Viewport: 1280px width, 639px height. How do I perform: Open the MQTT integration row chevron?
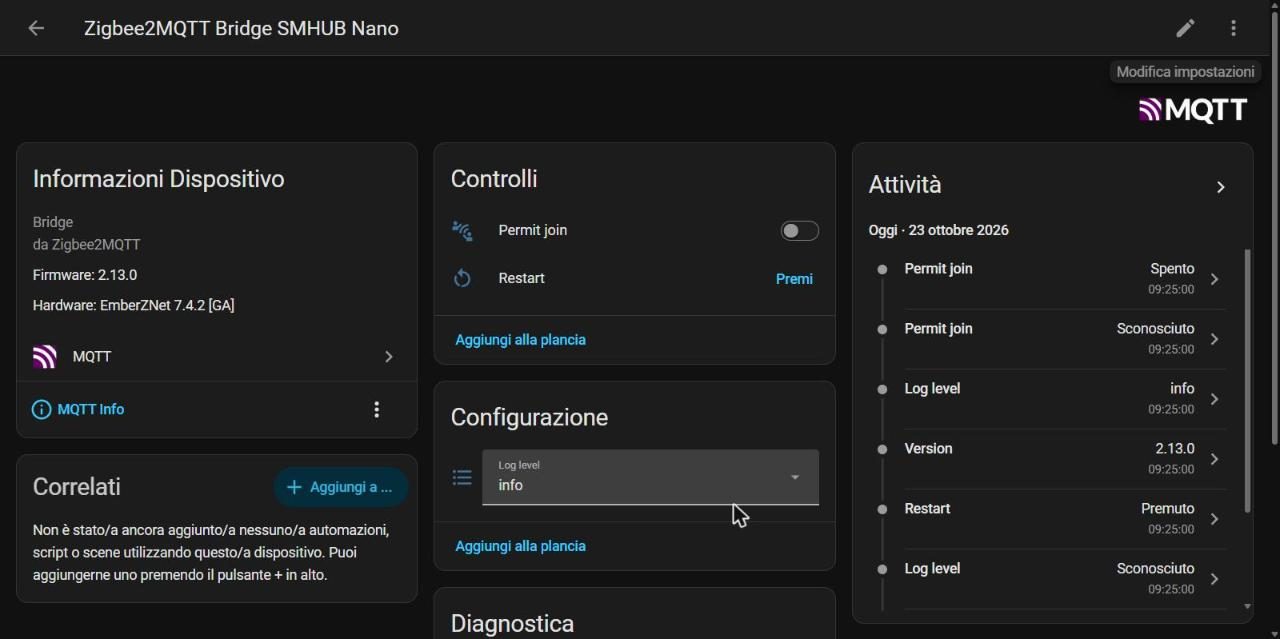389,357
